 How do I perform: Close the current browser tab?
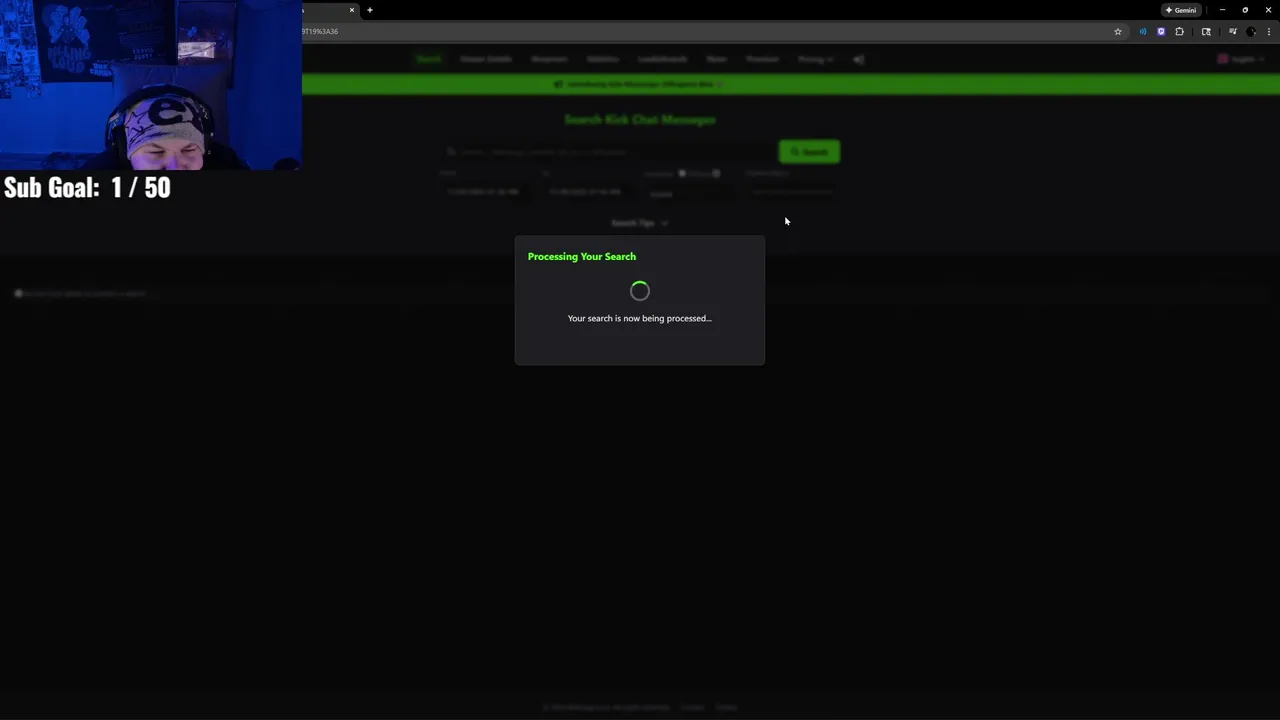coord(352,10)
